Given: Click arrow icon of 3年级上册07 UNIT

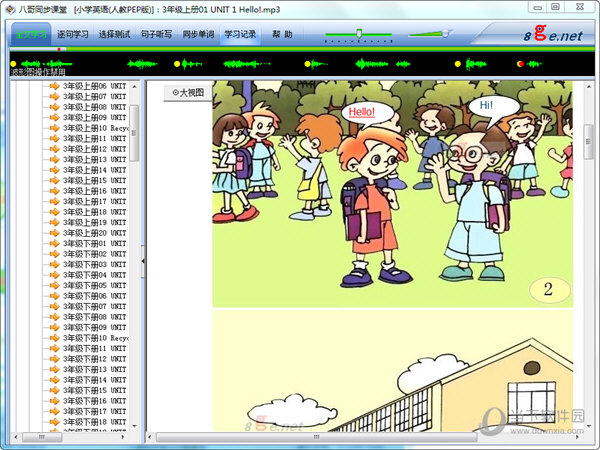Looking at the screenshot, I should click(x=54, y=96).
